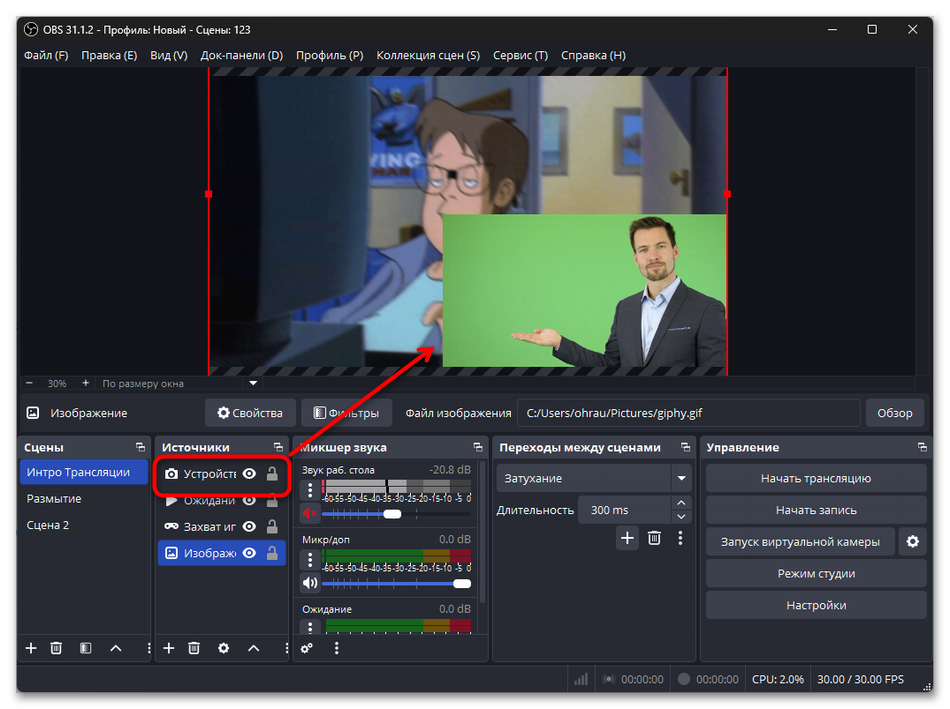
Task: Expand the По размеру окна scale dropdown
Action: point(253,383)
